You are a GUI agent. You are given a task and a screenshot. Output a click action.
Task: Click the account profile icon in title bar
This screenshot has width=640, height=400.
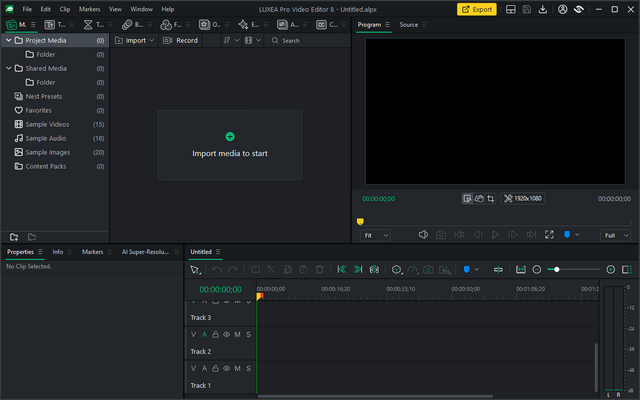click(x=562, y=9)
